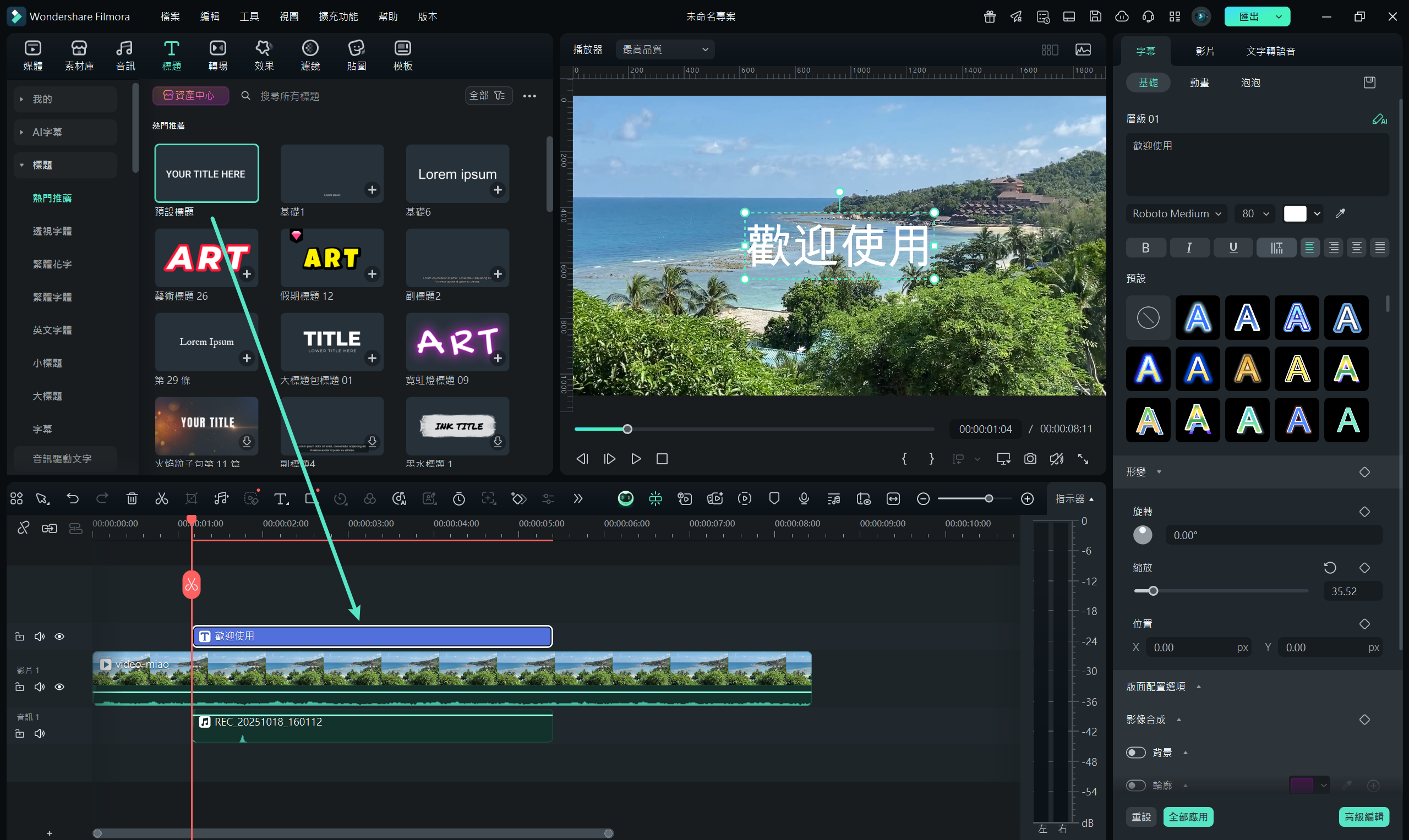1409x840 pixels.
Task: Switch to the 動畫 tab
Action: click(1199, 83)
